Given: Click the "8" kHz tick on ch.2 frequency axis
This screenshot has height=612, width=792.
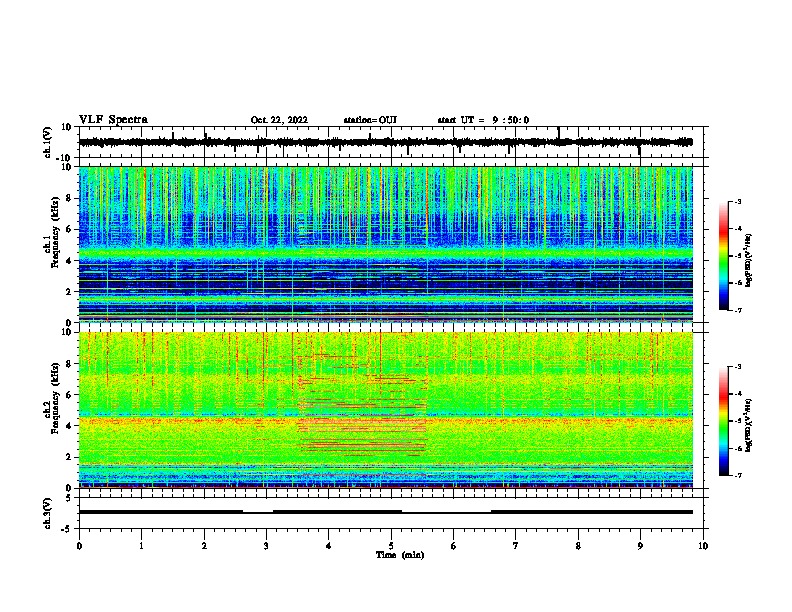Looking at the screenshot, I should pyautogui.click(x=70, y=364).
